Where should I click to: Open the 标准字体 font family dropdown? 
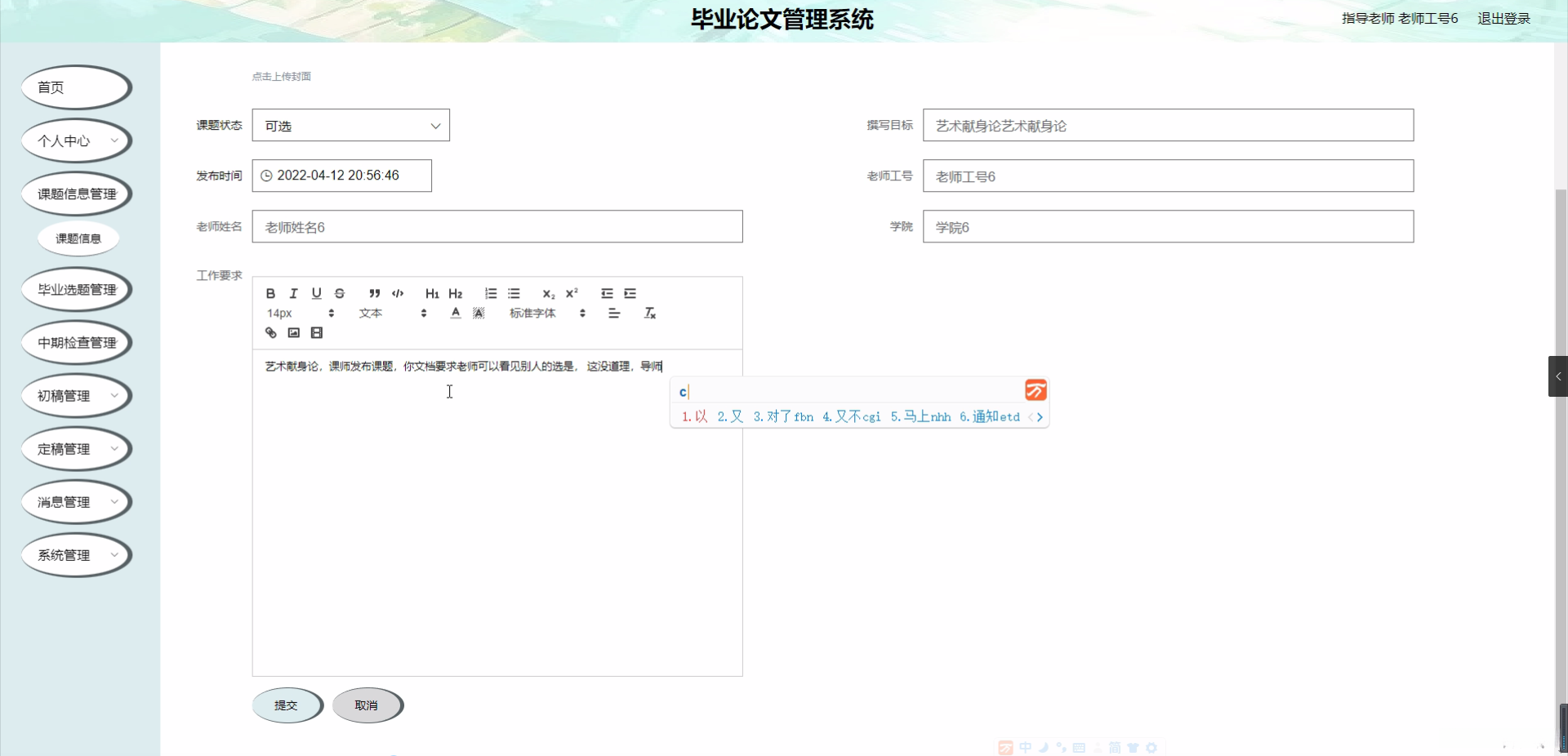click(x=548, y=314)
